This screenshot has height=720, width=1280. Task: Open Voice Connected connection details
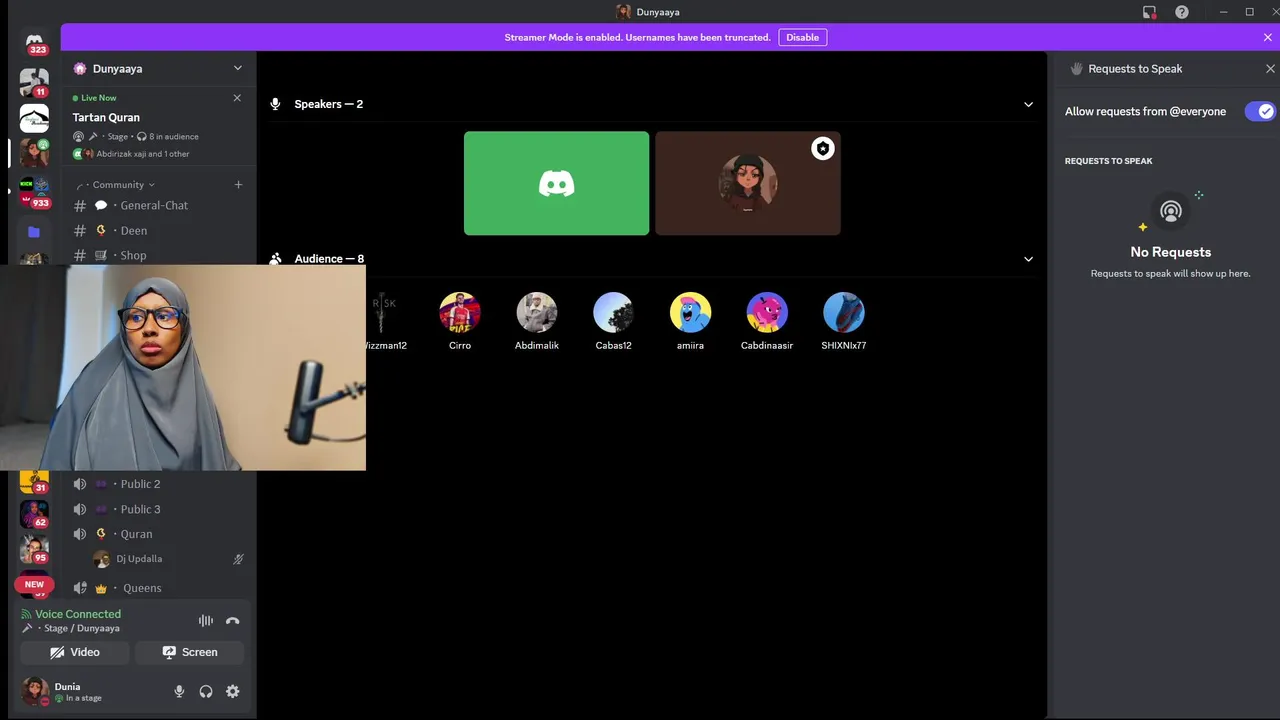pos(78,614)
